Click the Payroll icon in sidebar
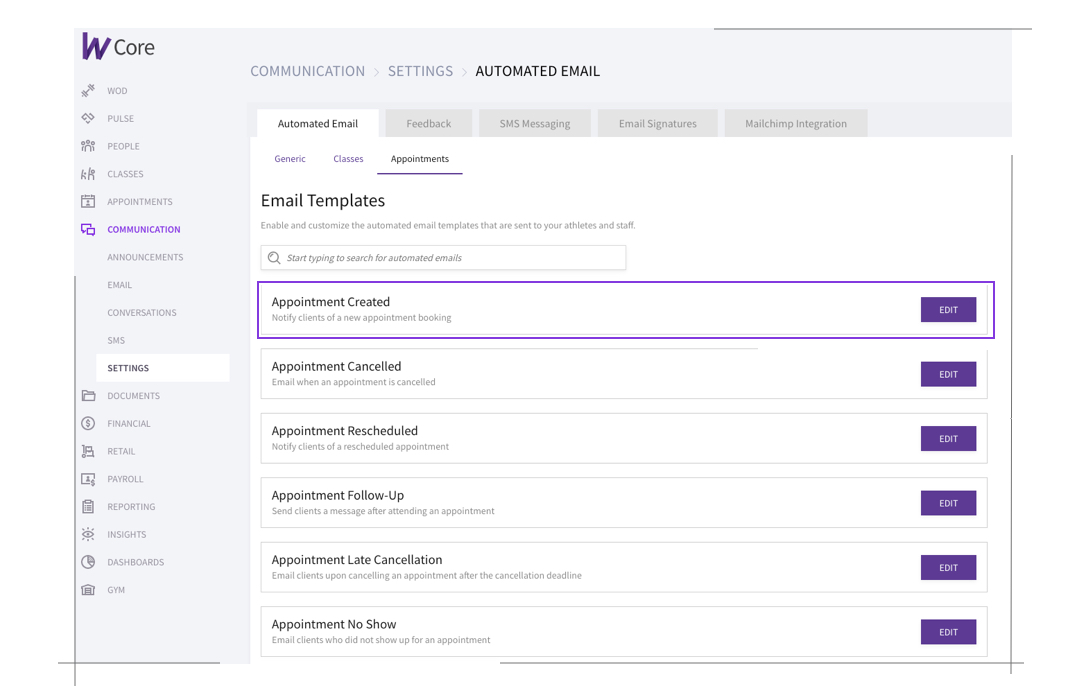The image size is (1084, 690). (x=88, y=479)
